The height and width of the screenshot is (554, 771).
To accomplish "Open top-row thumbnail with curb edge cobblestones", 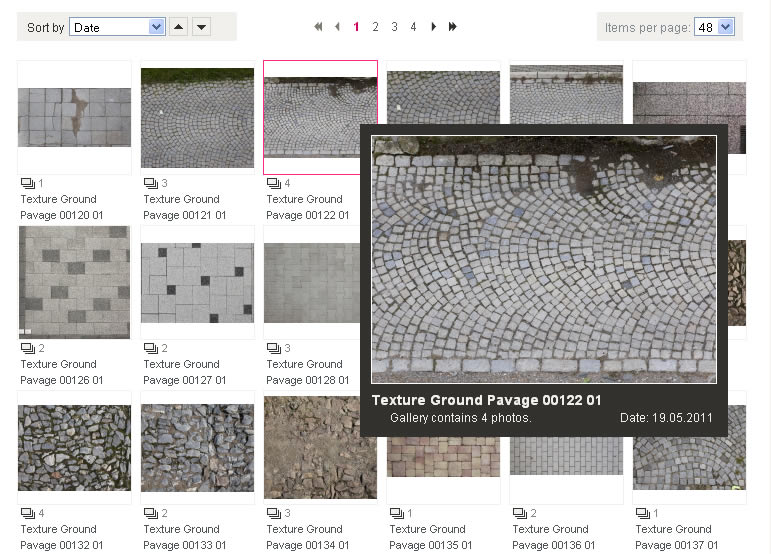I will (x=566, y=94).
